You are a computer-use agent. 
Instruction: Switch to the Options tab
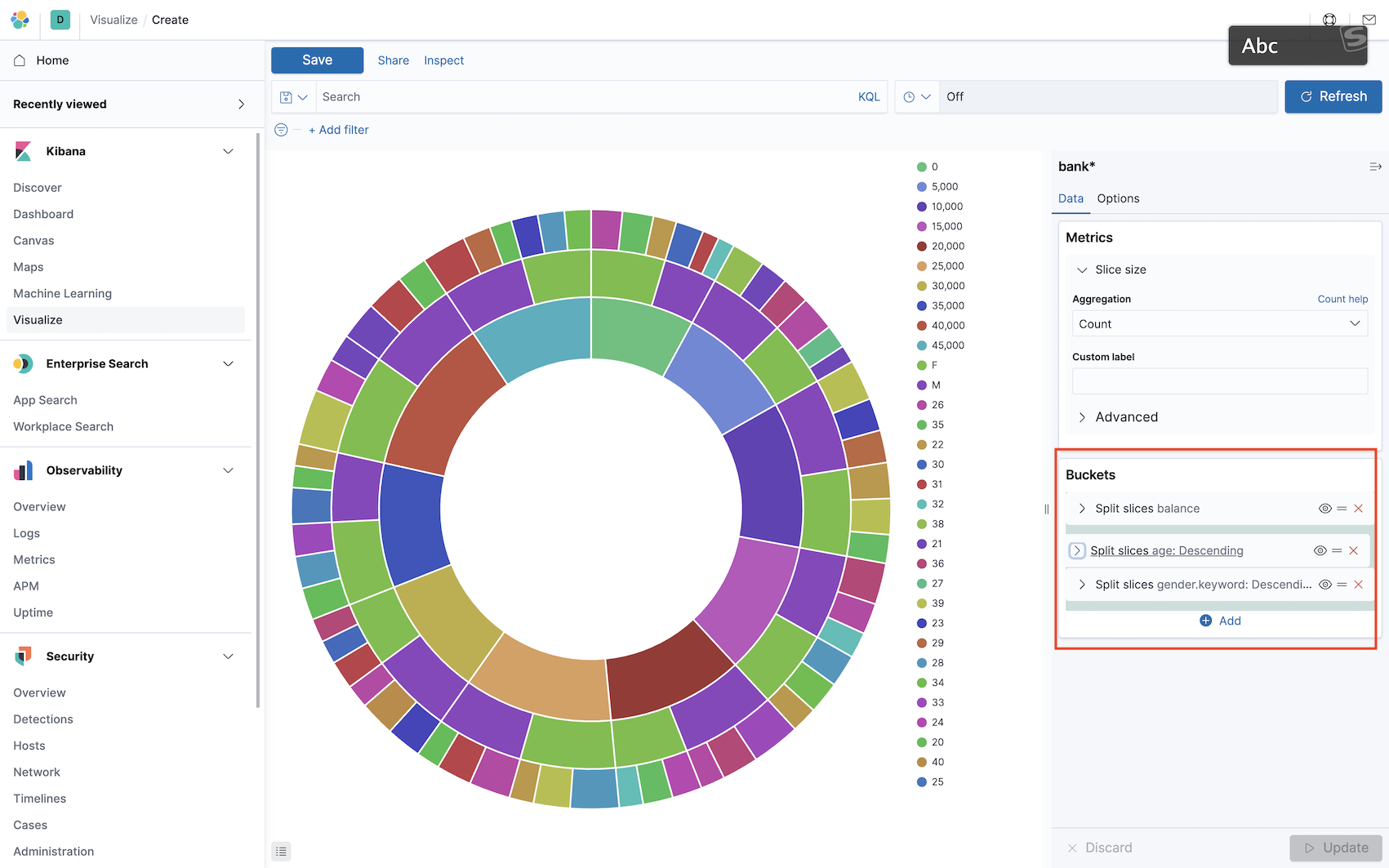(x=1118, y=198)
